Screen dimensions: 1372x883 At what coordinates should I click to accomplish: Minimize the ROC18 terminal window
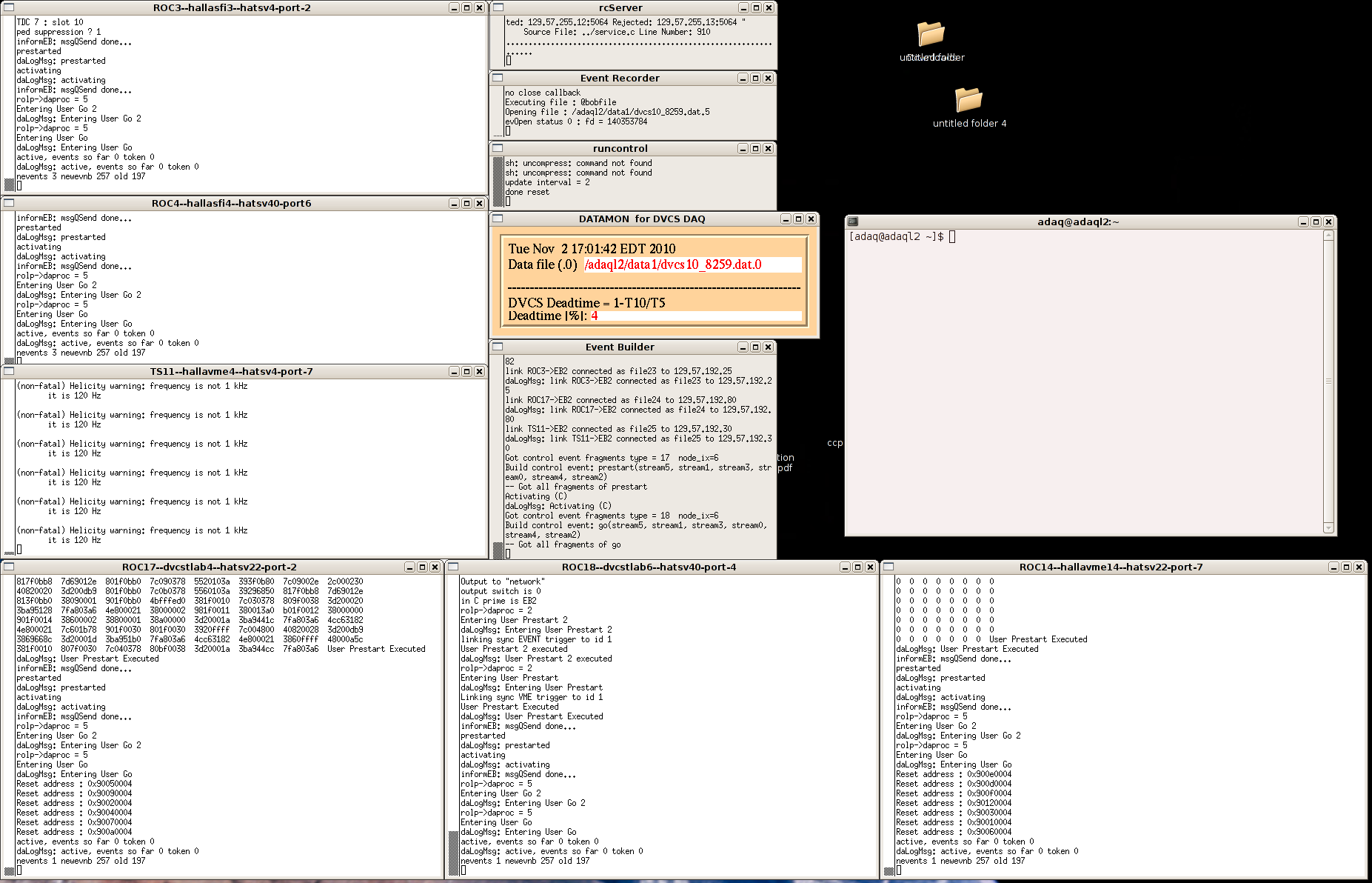tap(845, 567)
